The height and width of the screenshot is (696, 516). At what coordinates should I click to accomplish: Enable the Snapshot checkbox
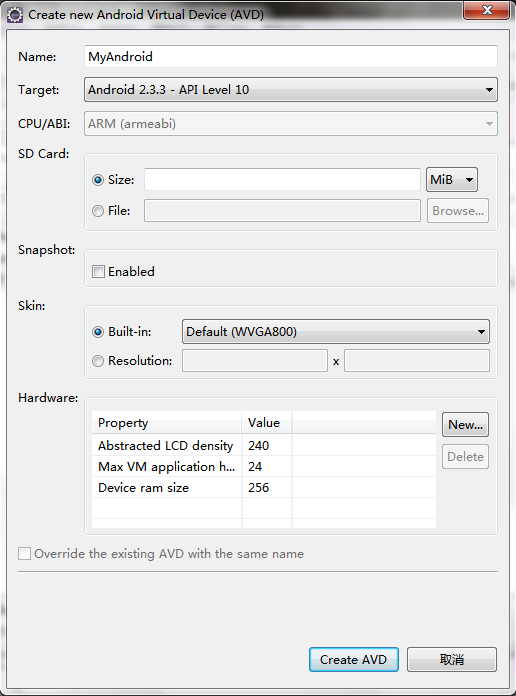pyautogui.click(x=98, y=271)
